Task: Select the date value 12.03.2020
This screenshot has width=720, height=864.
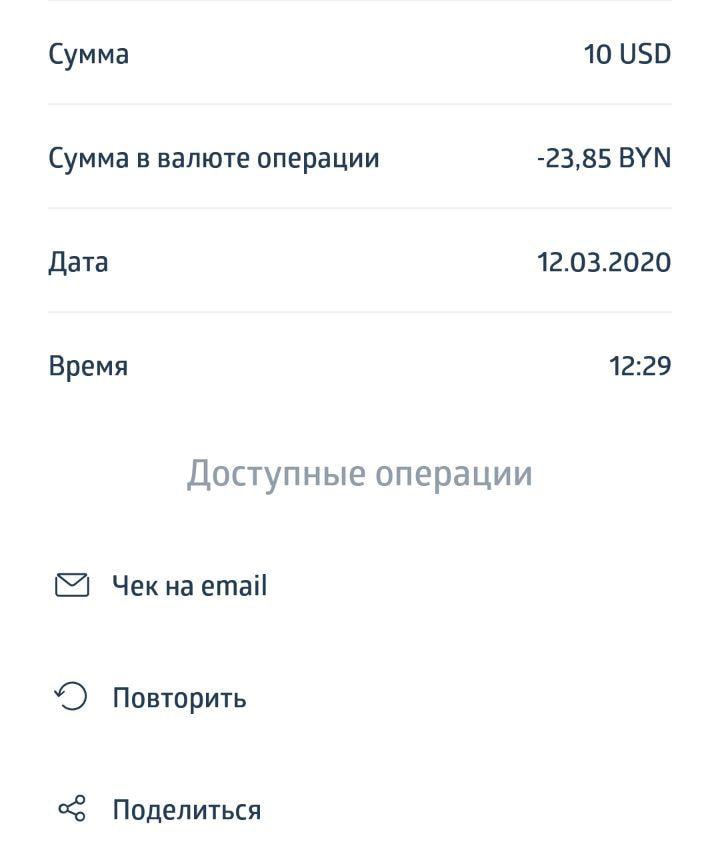Action: point(604,262)
